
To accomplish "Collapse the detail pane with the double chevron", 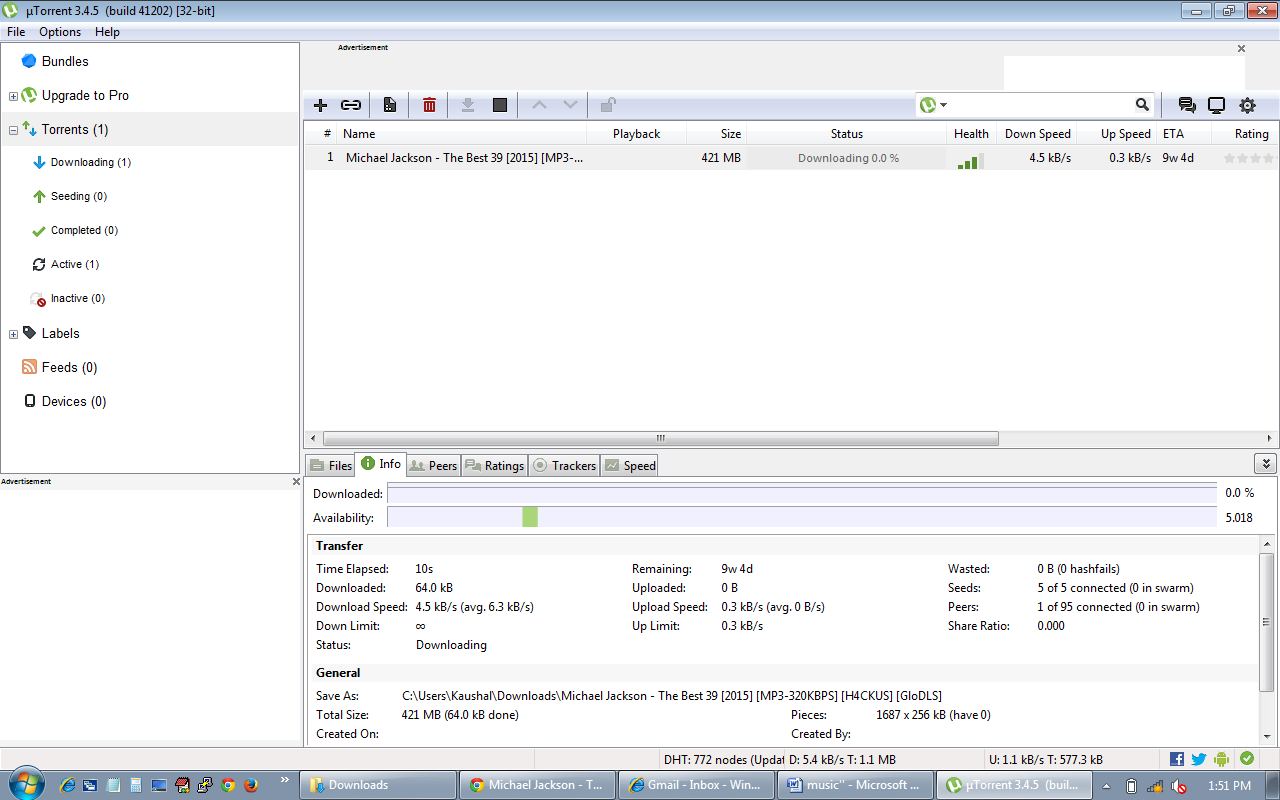I will [1265, 464].
